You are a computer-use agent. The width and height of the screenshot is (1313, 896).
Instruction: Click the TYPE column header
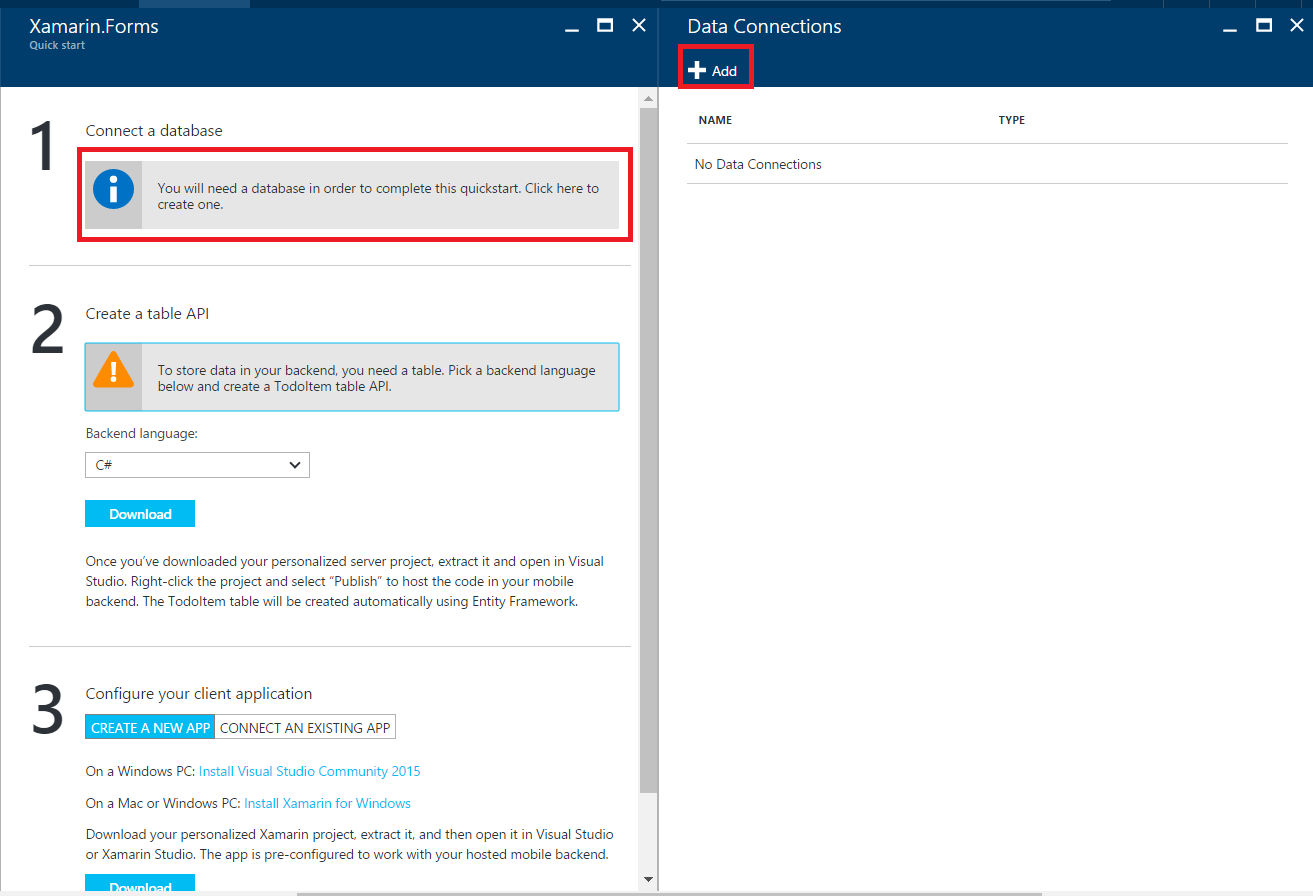[1012, 120]
